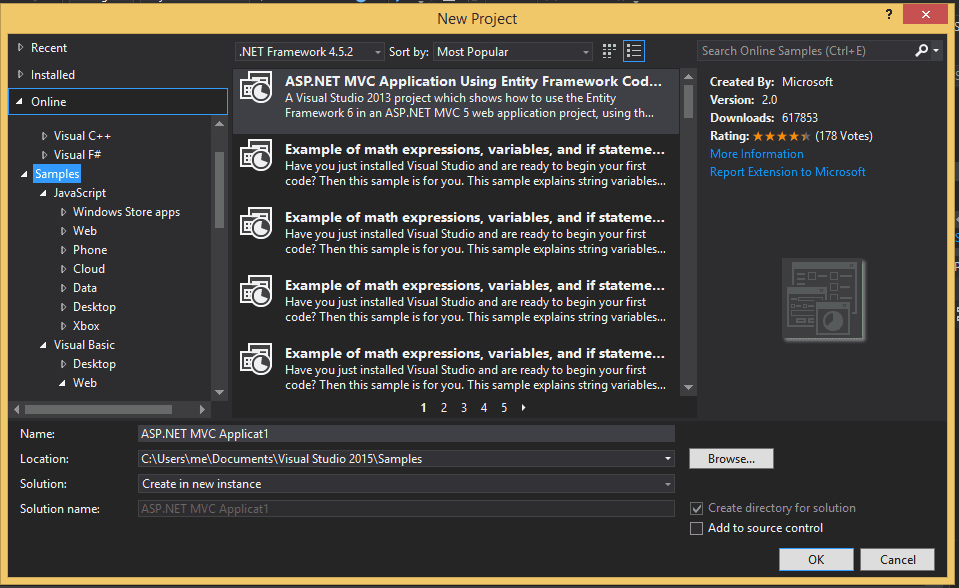
Task: Open the Sort by Most Popular dropdown
Action: [x=514, y=51]
